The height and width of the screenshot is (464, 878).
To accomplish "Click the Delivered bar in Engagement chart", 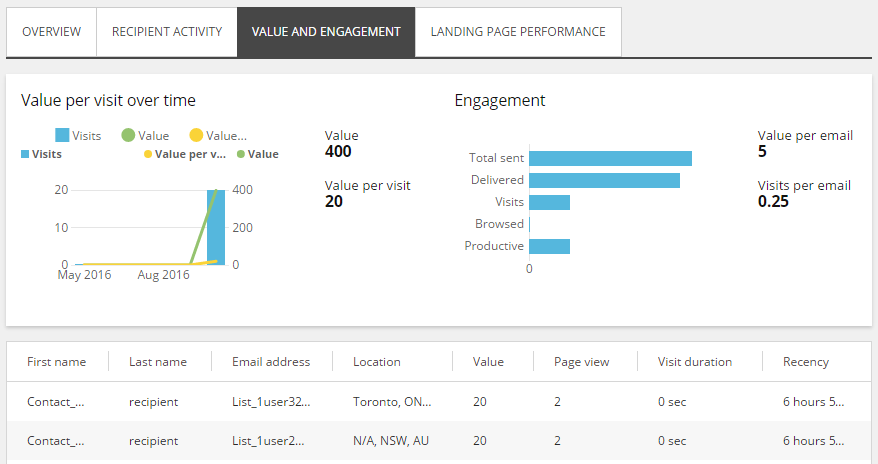I will [x=604, y=180].
